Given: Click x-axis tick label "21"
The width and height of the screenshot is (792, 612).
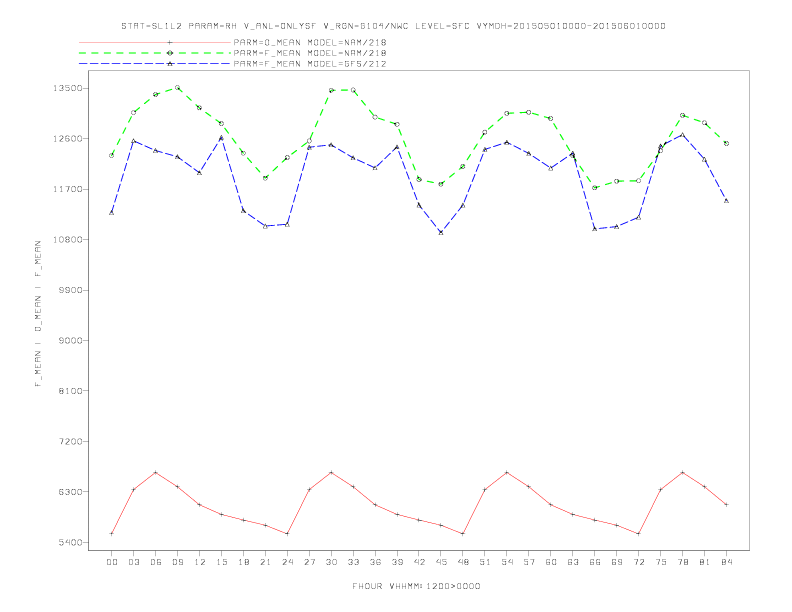Looking at the screenshot, I should click(x=266, y=562).
